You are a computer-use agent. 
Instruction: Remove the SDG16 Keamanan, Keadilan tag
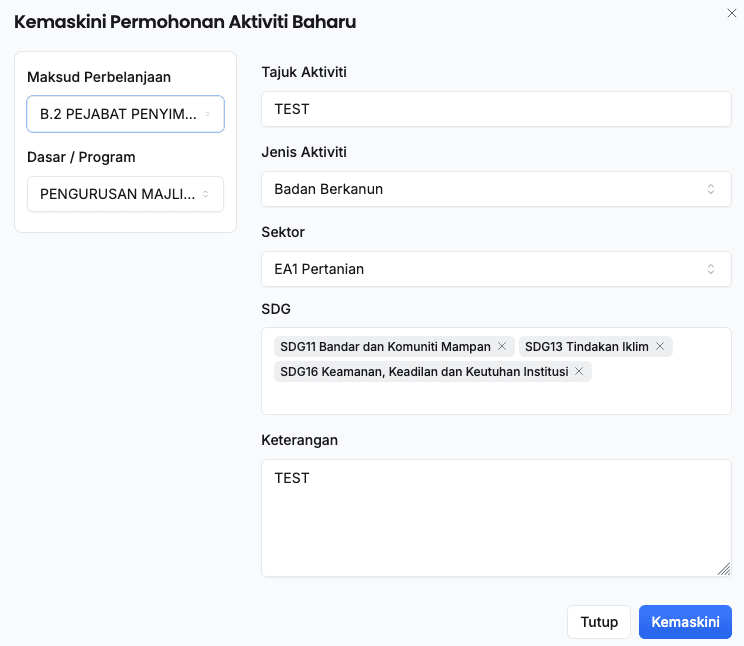(x=579, y=371)
